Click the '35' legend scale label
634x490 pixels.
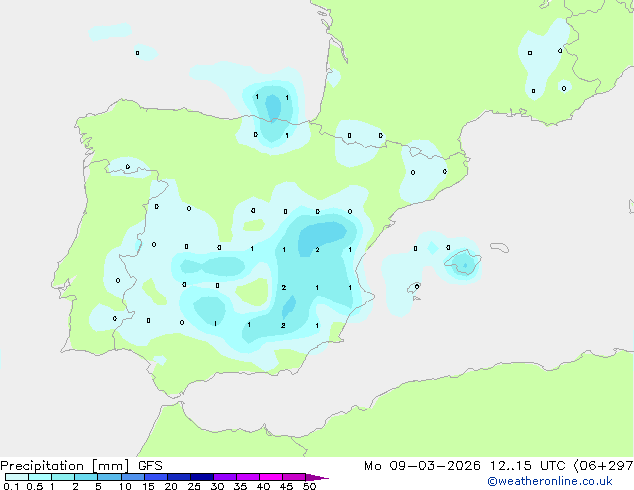click(x=240, y=486)
